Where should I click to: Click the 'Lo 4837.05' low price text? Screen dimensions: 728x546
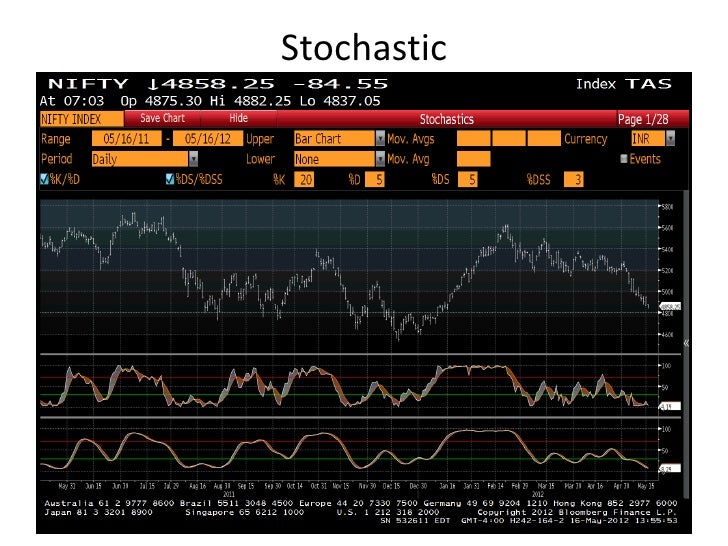click(339, 101)
